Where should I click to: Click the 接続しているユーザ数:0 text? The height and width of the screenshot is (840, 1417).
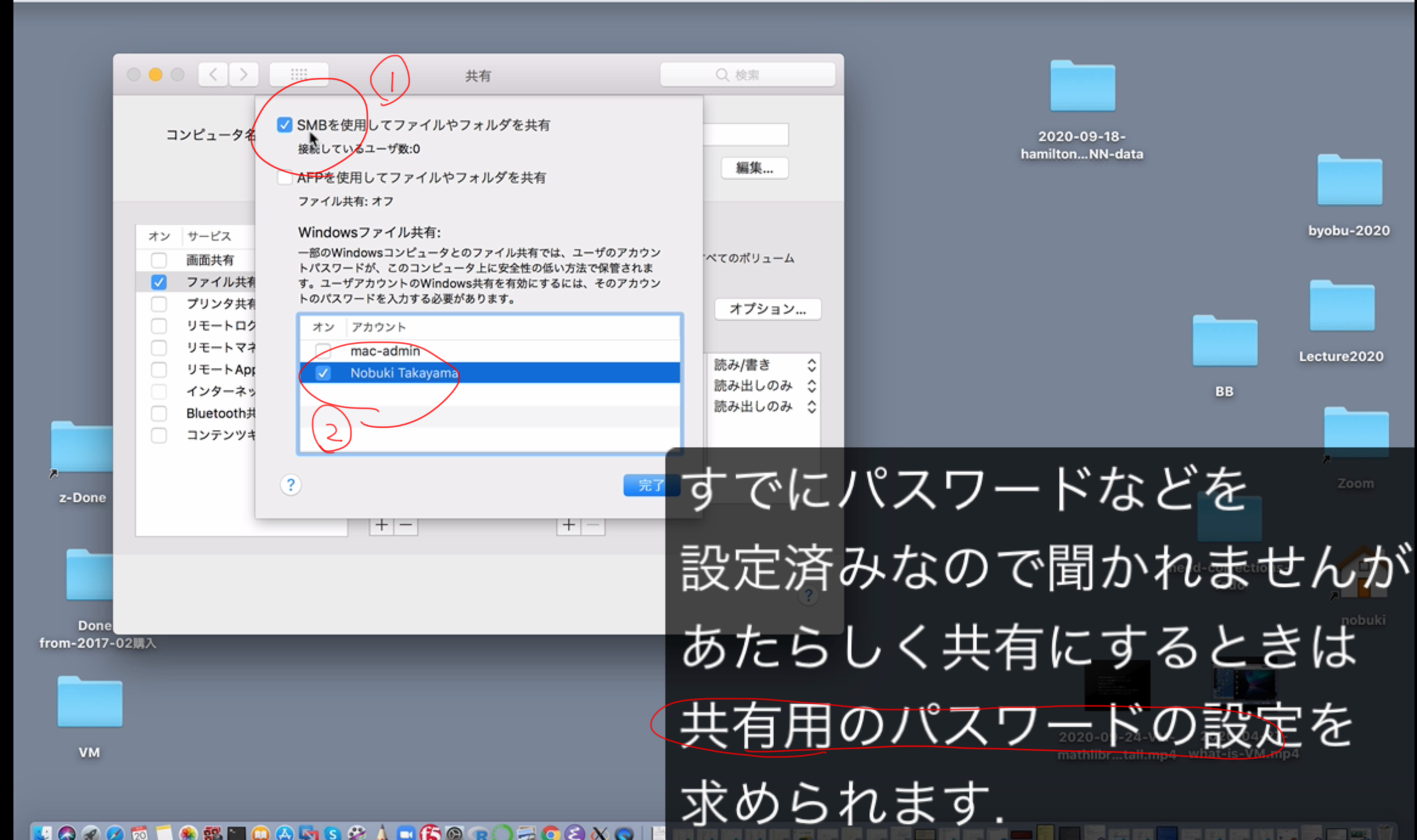359,149
